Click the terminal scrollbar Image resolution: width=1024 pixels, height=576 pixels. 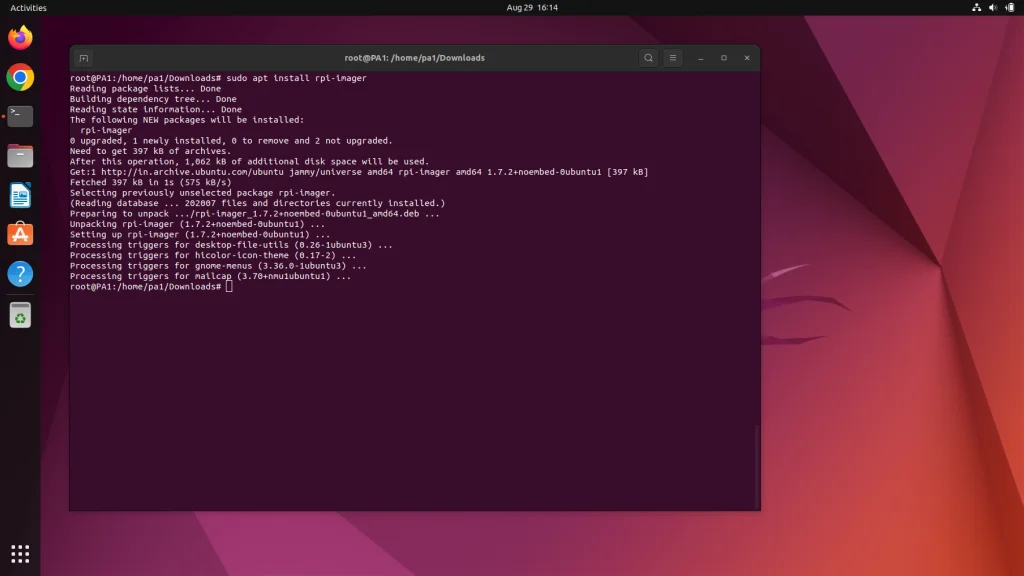pos(757,466)
